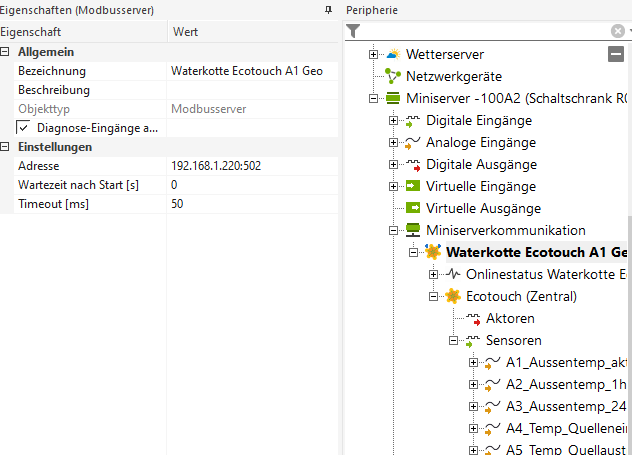
Task: Collapse the Allgemein property group
Action: 7,52
